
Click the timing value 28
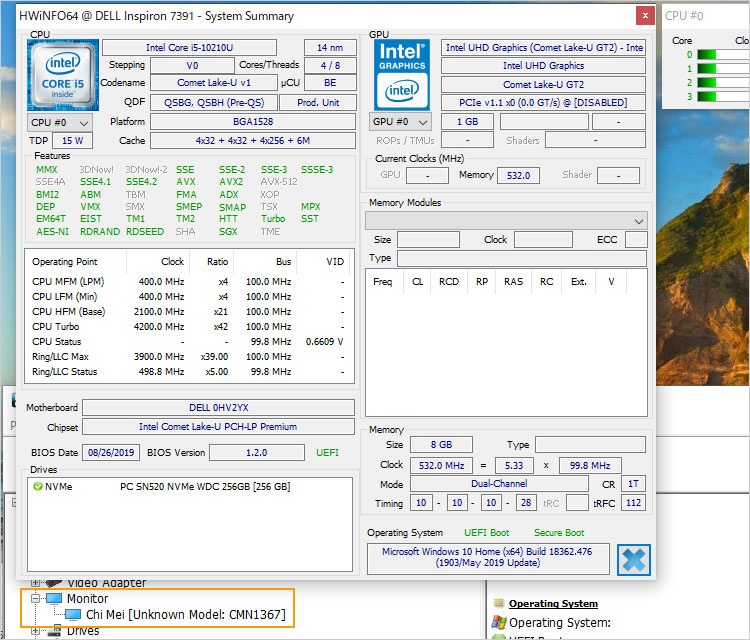tap(526, 503)
